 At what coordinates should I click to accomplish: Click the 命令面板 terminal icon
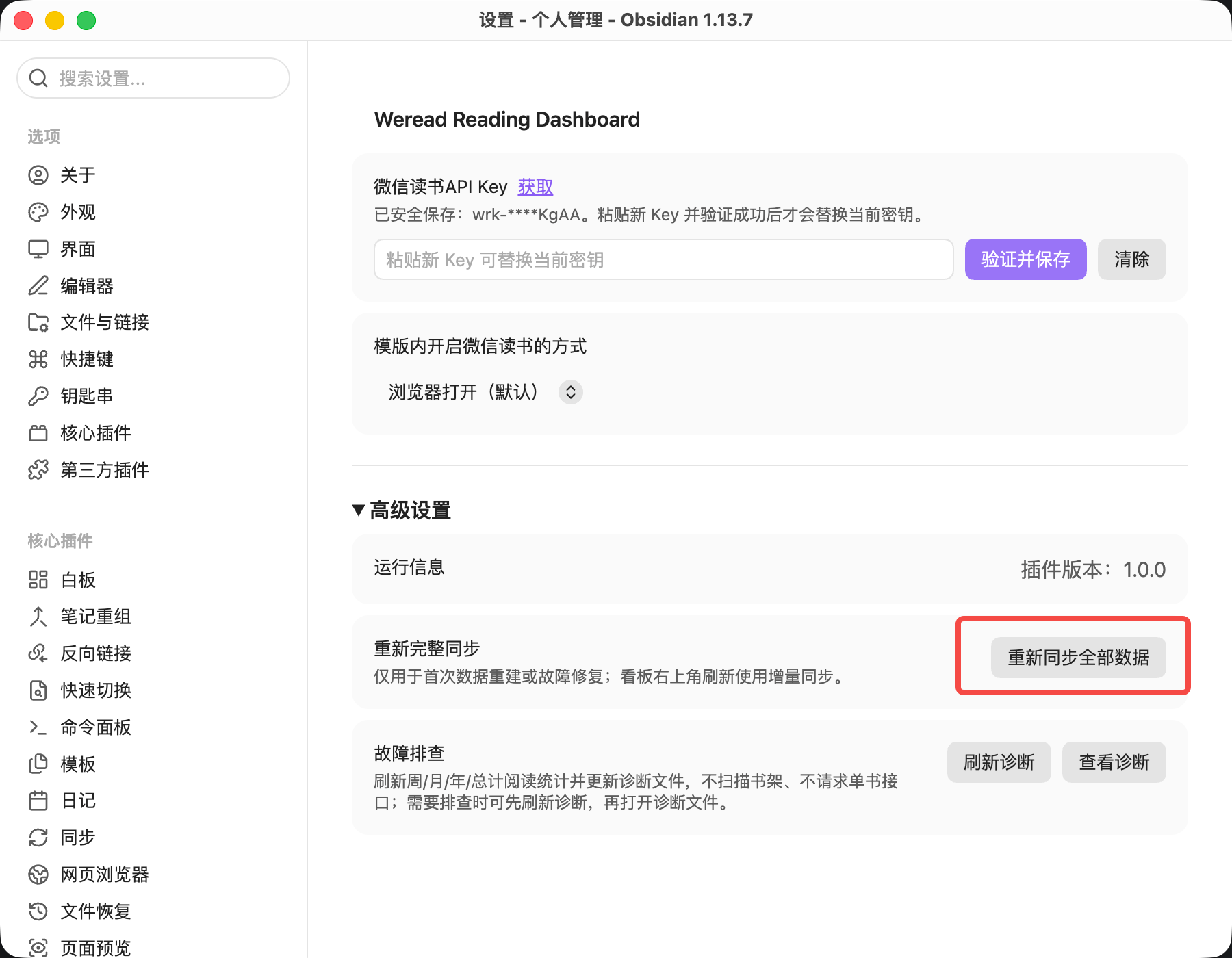coord(38,727)
